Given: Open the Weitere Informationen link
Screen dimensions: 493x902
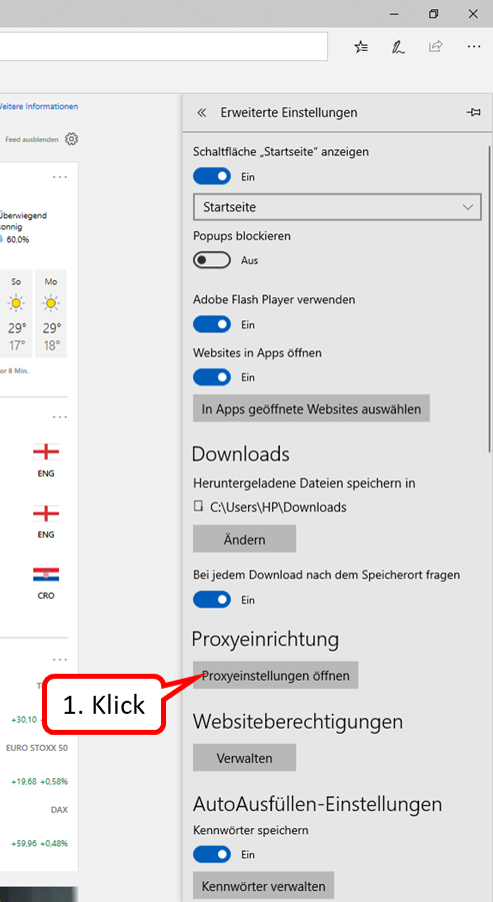Looking at the screenshot, I should tap(38, 106).
